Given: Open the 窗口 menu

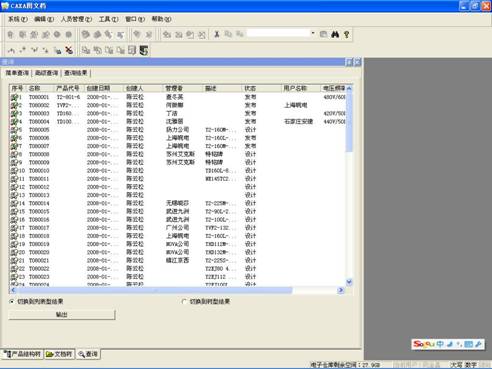Looking at the screenshot, I should pyautogui.click(x=135, y=19).
